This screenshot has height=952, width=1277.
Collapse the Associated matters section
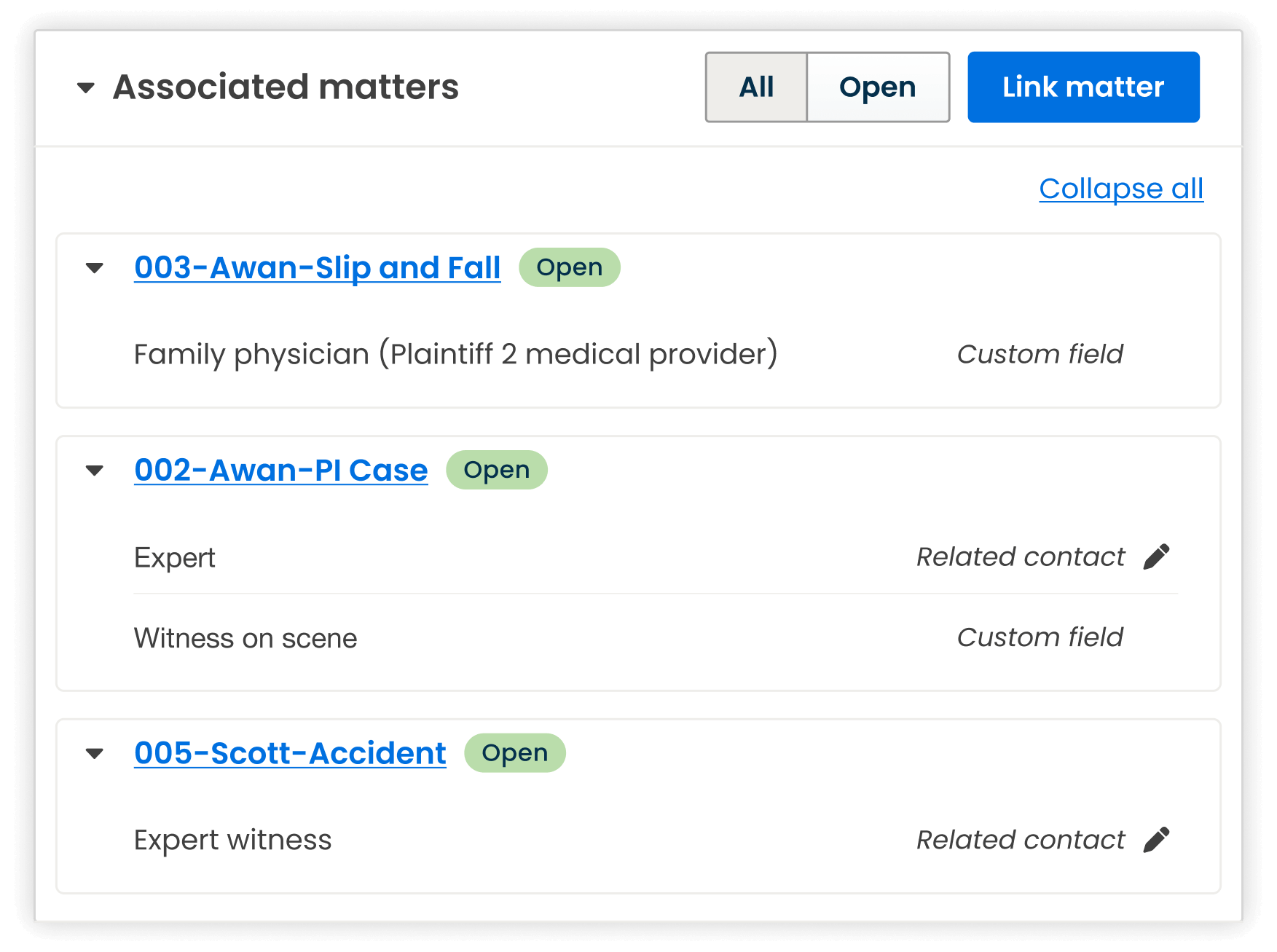click(x=86, y=87)
